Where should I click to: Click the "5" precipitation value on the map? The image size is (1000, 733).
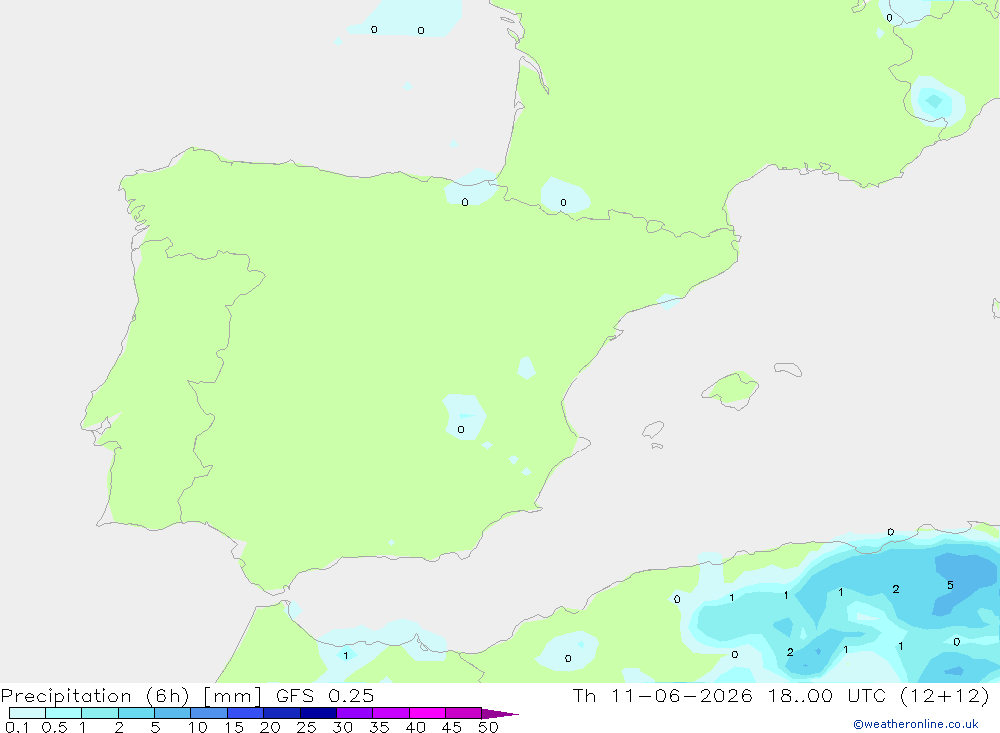click(950, 585)
